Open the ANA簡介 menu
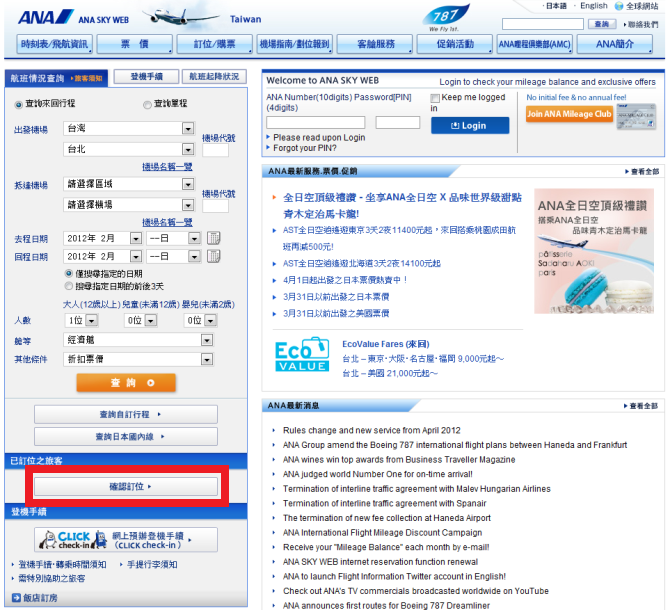The image size is (670, 610). click(x=615, y=44)
